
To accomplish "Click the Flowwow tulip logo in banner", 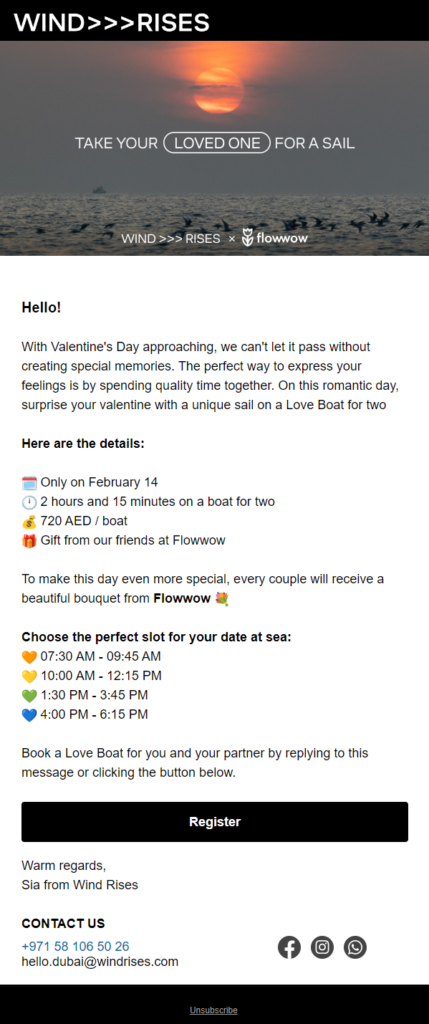I will [x=248, y=238].
